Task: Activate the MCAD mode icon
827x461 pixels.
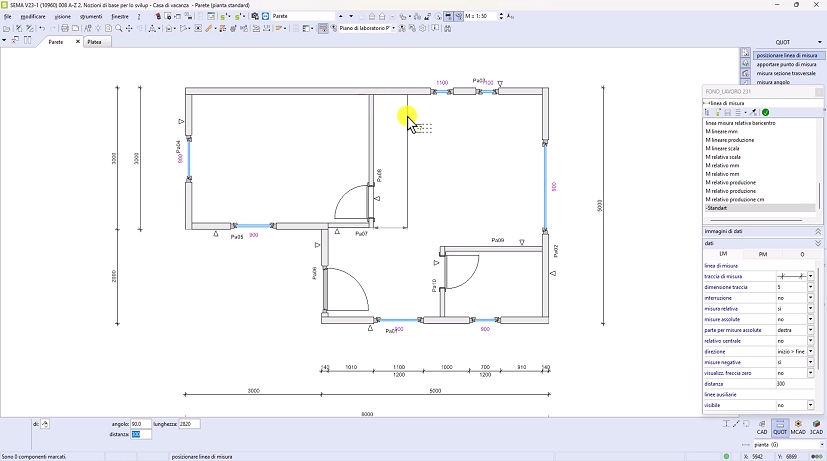Action: [x=798, y=426]
